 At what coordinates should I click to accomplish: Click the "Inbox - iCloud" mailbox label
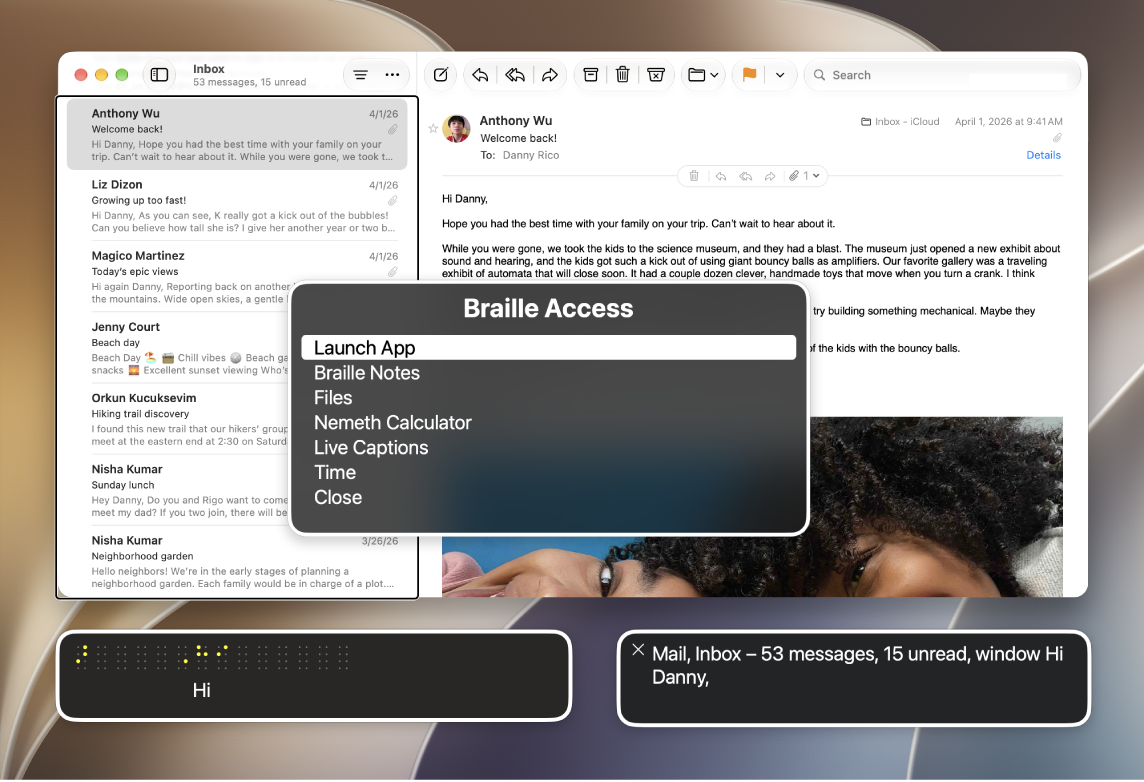[900, 122]
